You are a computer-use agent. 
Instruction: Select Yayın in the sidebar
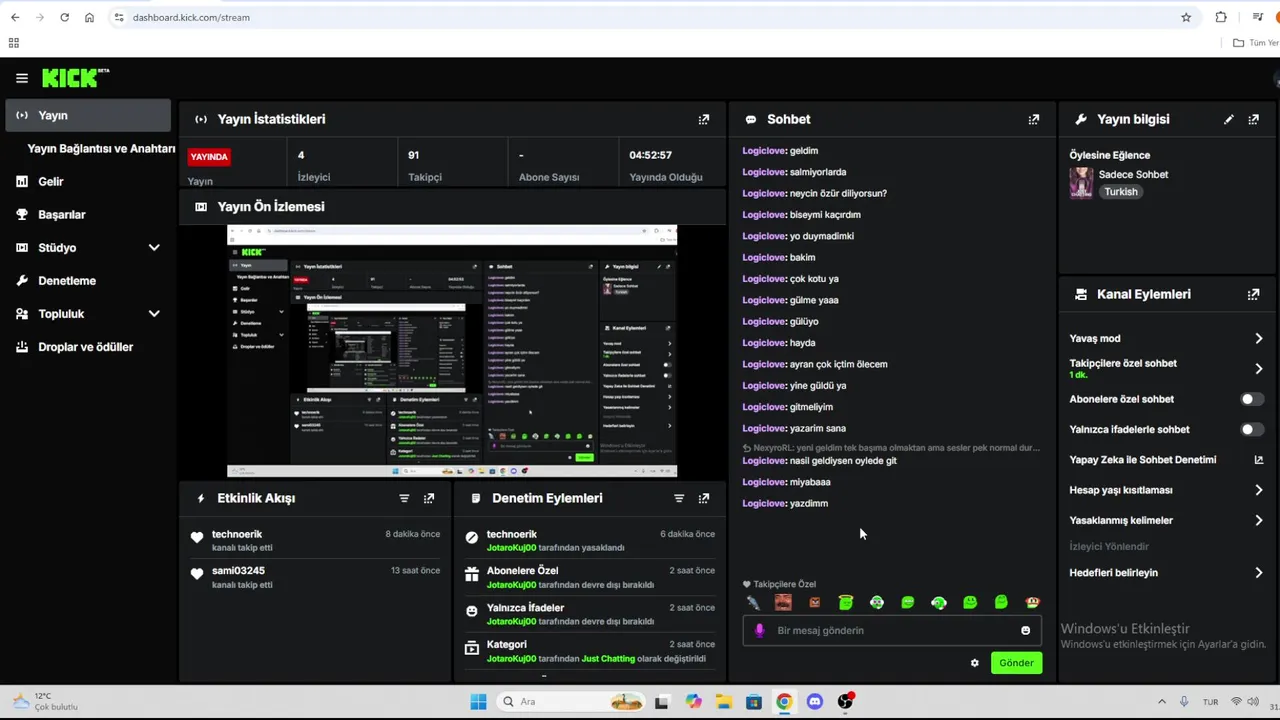(x=88, y=115)
